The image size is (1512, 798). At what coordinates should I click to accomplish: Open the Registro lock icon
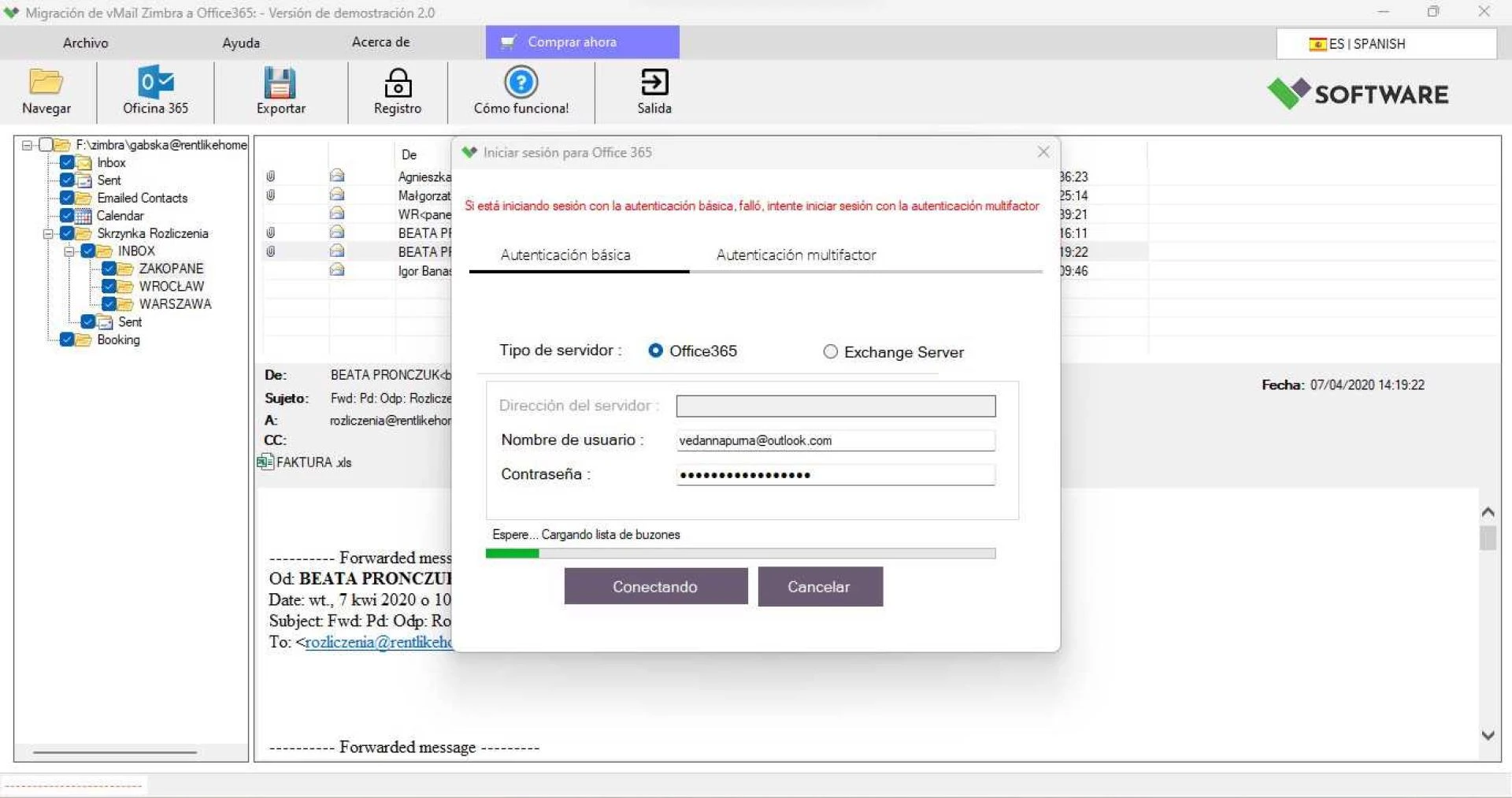397,82
